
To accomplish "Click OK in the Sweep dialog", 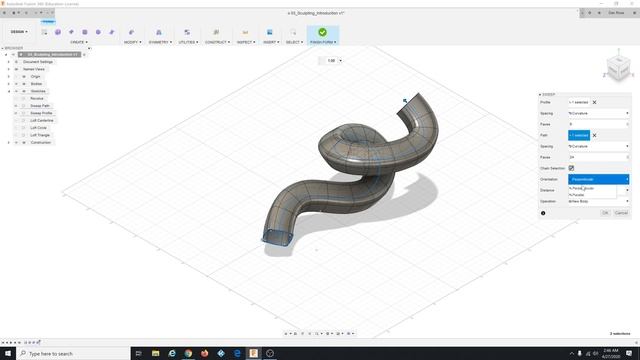I will click(x=605, y=213).
